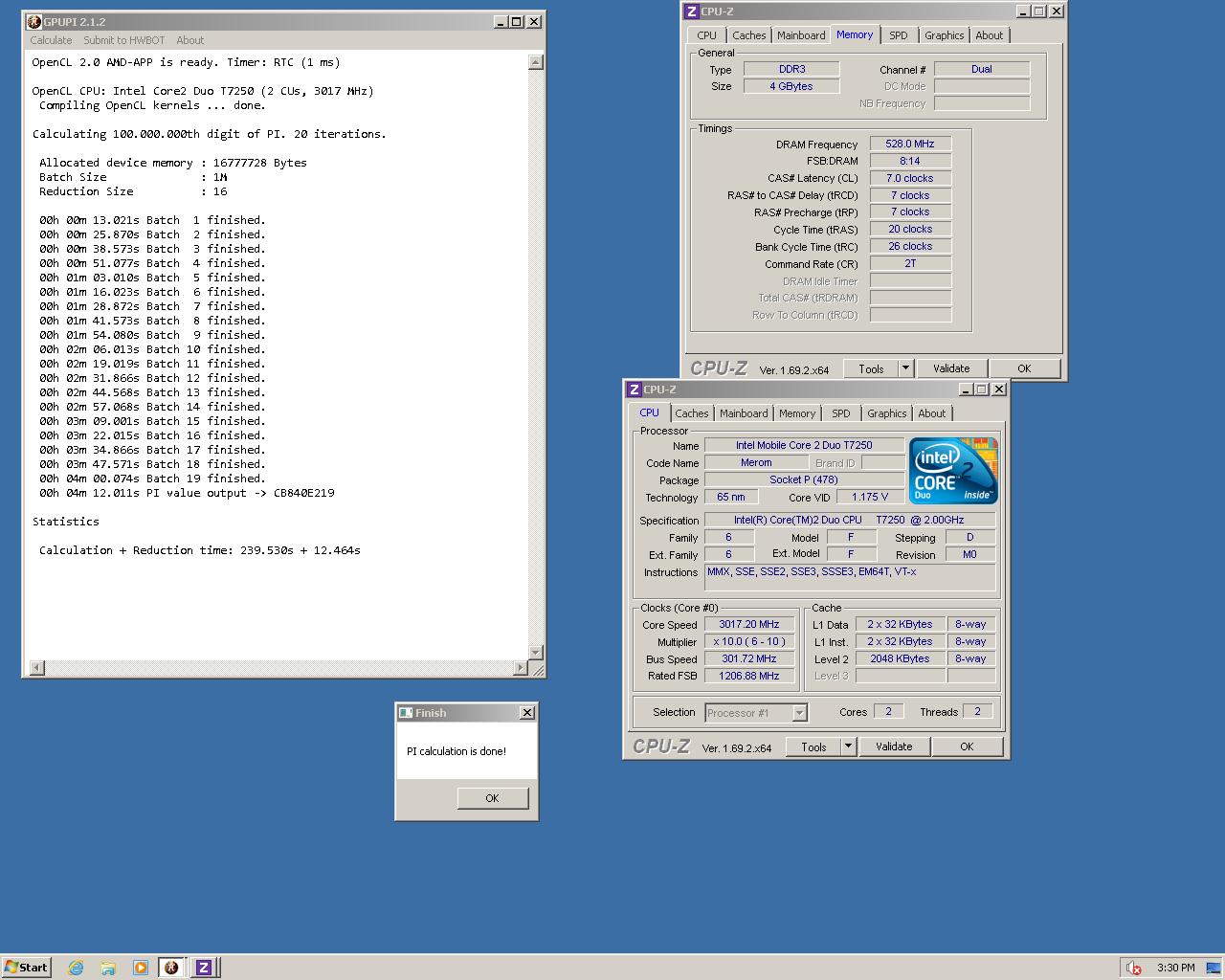
Task: Expand Tools dropdown arrow in Memory window
Action: (x=905, y=368)
